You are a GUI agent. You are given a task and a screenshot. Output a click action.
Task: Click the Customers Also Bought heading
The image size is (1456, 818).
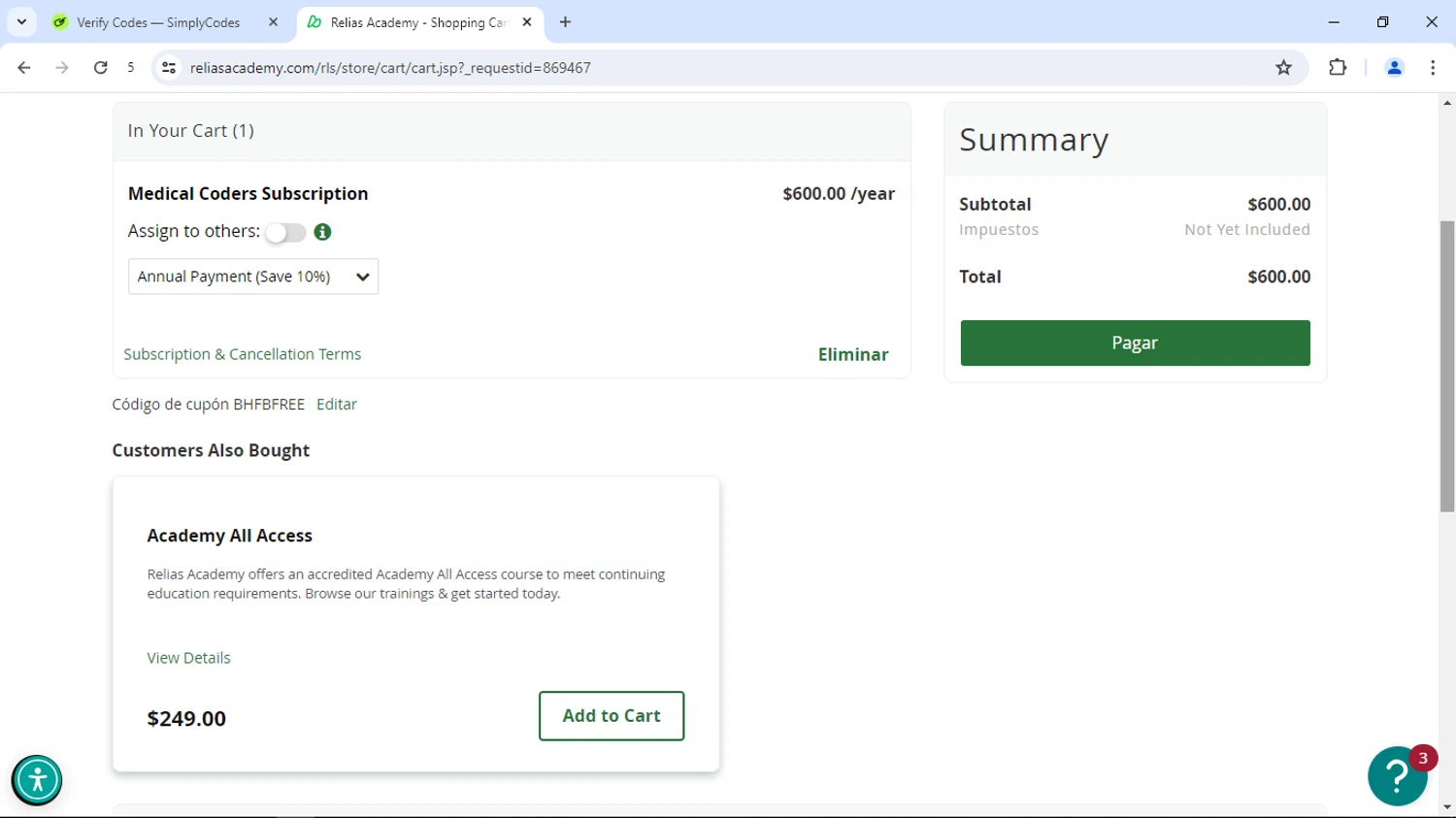[x=211, y=450]
